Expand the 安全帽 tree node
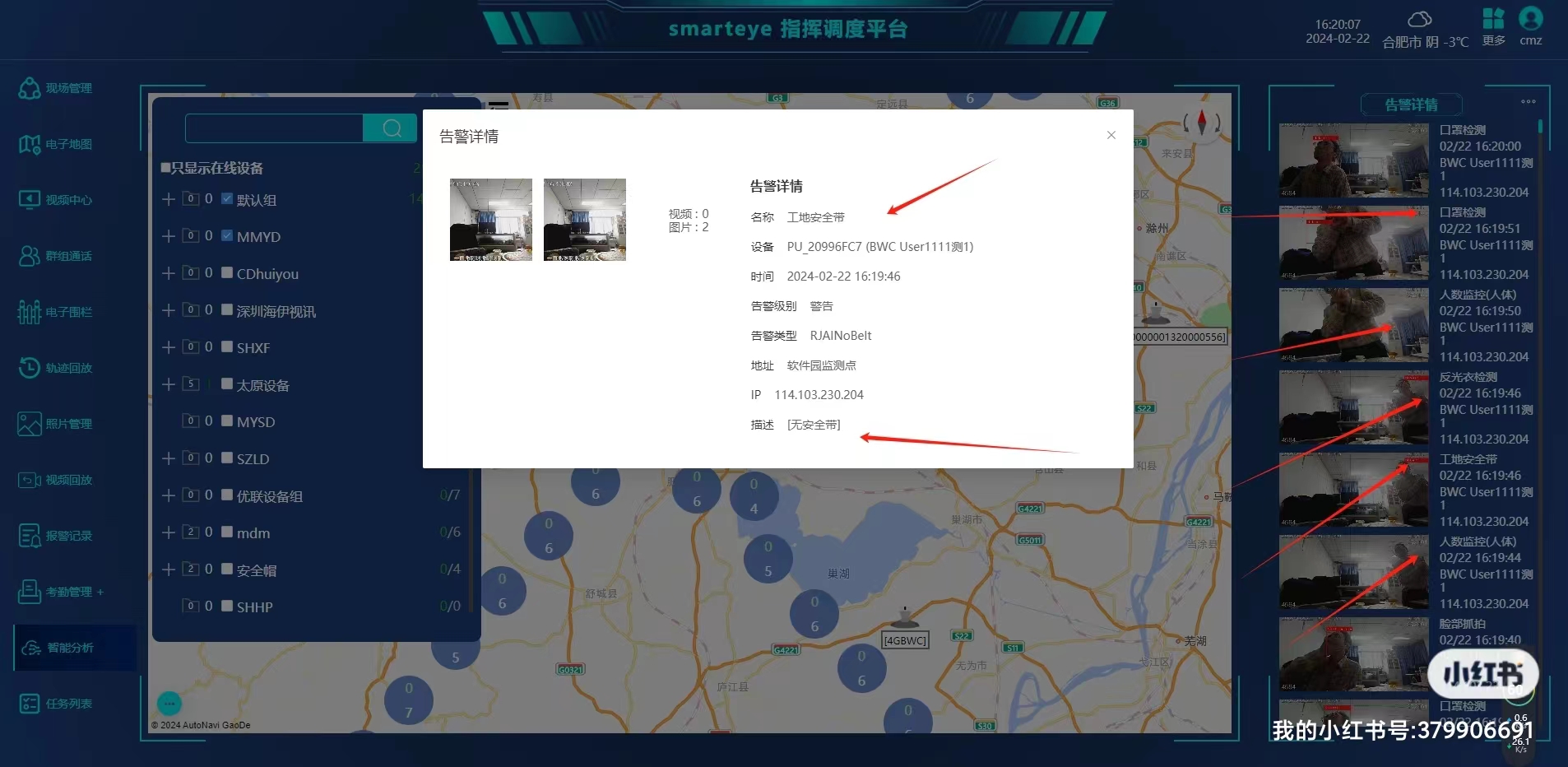 168,569
